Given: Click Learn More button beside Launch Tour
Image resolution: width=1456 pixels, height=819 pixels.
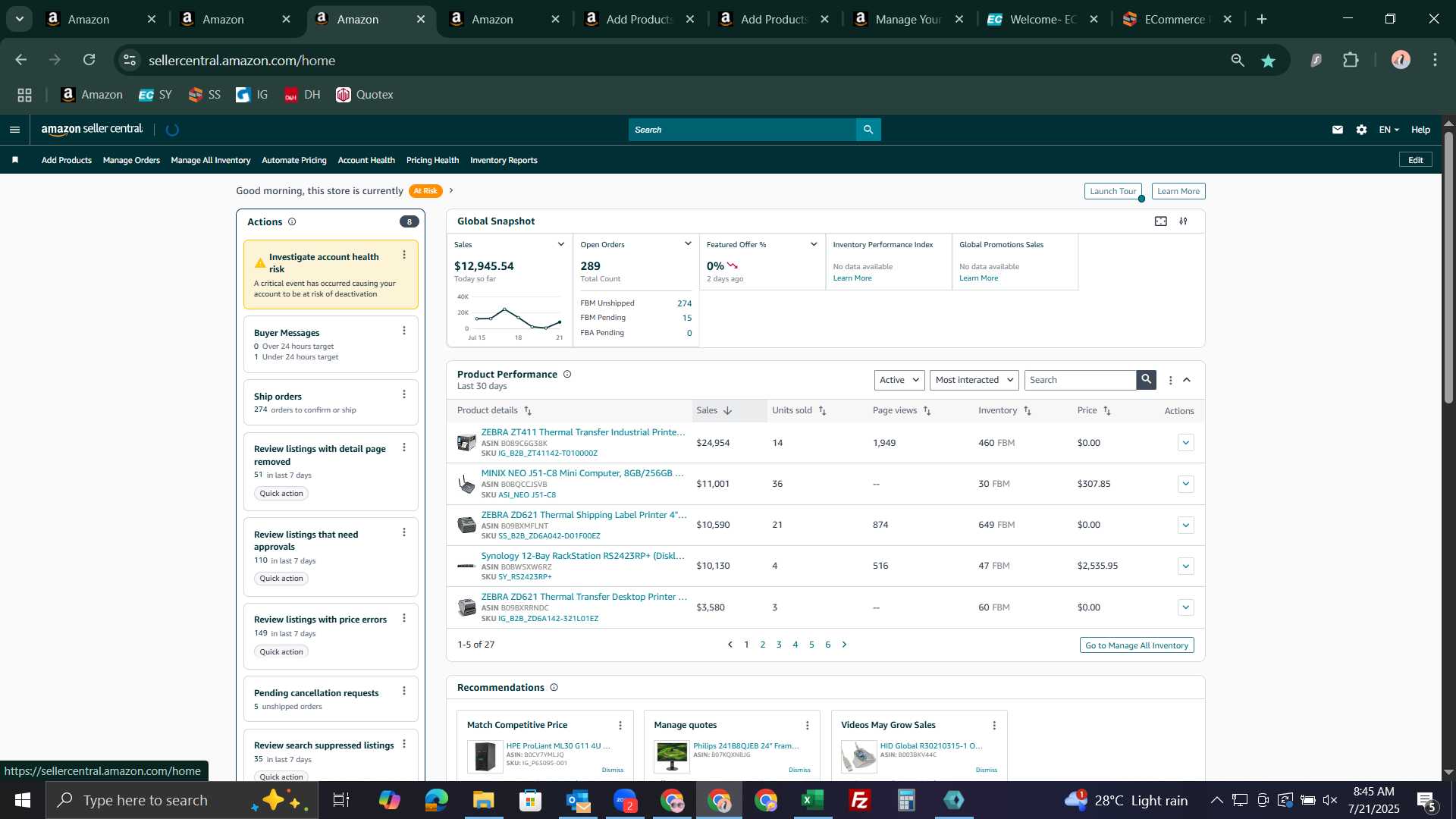Looking at the screenshot, I should [x=1178, y=192].
